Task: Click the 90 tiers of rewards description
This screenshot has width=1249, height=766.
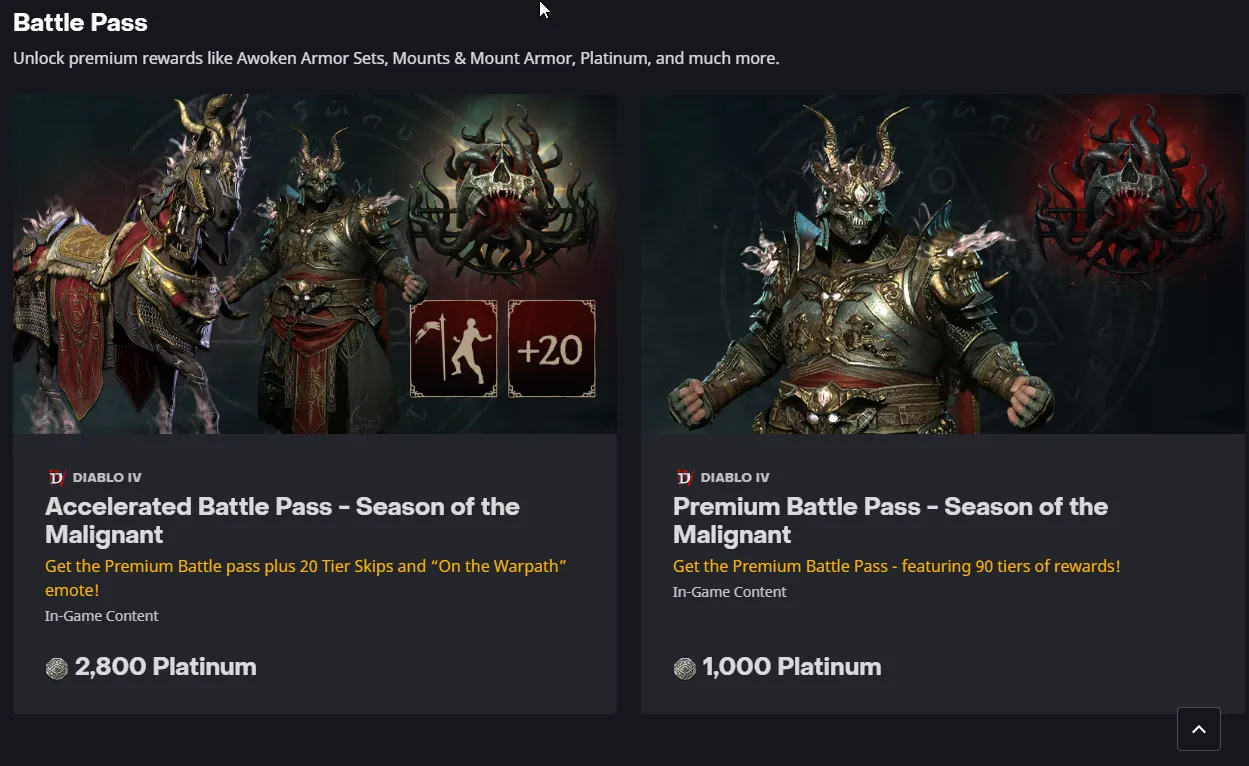Action: tap(896, 566)
